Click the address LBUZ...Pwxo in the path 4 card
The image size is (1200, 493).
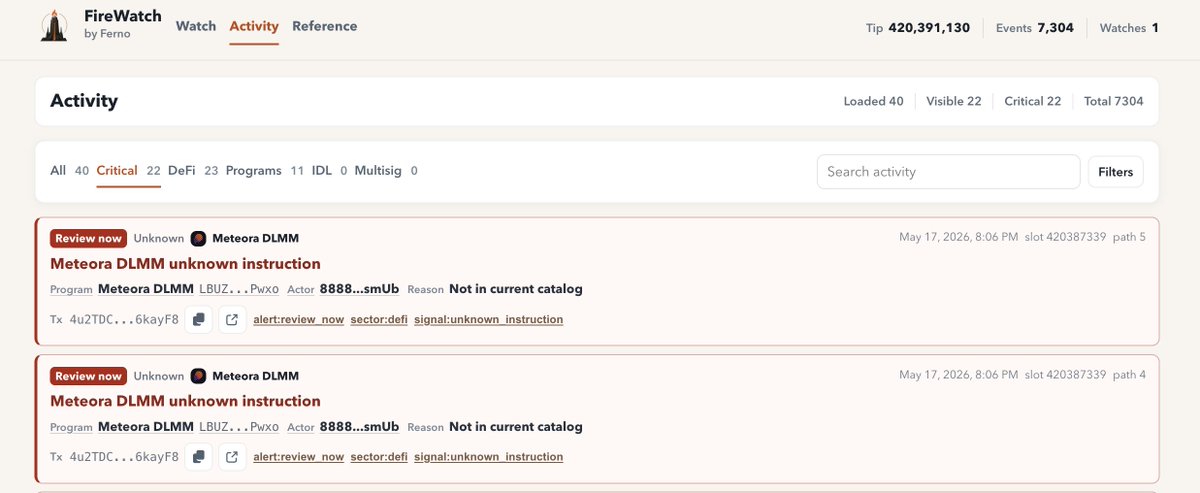(240, 427)
